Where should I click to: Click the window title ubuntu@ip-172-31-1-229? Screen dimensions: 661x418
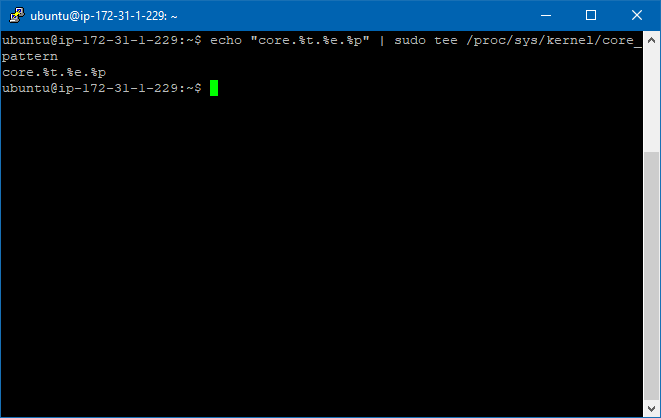(x=99, y=16)
